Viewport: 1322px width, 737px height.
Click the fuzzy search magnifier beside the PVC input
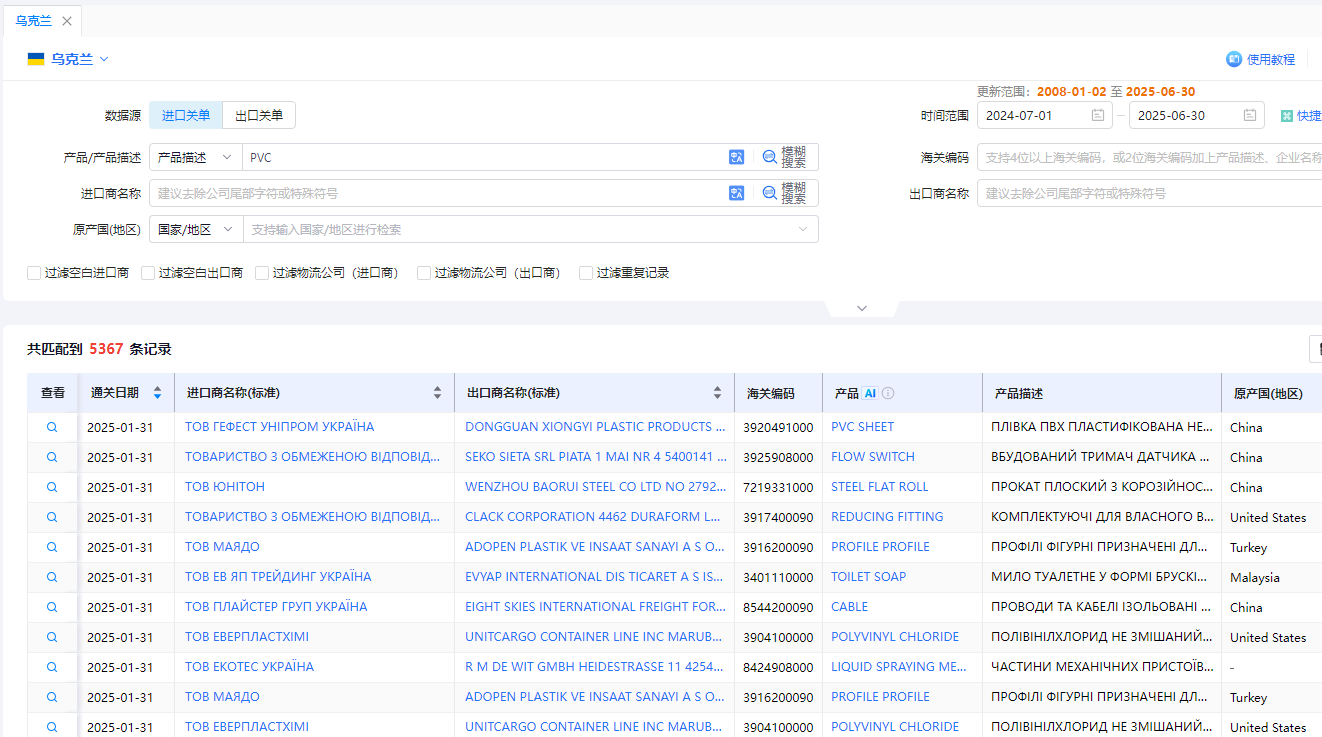[x=768, y=156]
